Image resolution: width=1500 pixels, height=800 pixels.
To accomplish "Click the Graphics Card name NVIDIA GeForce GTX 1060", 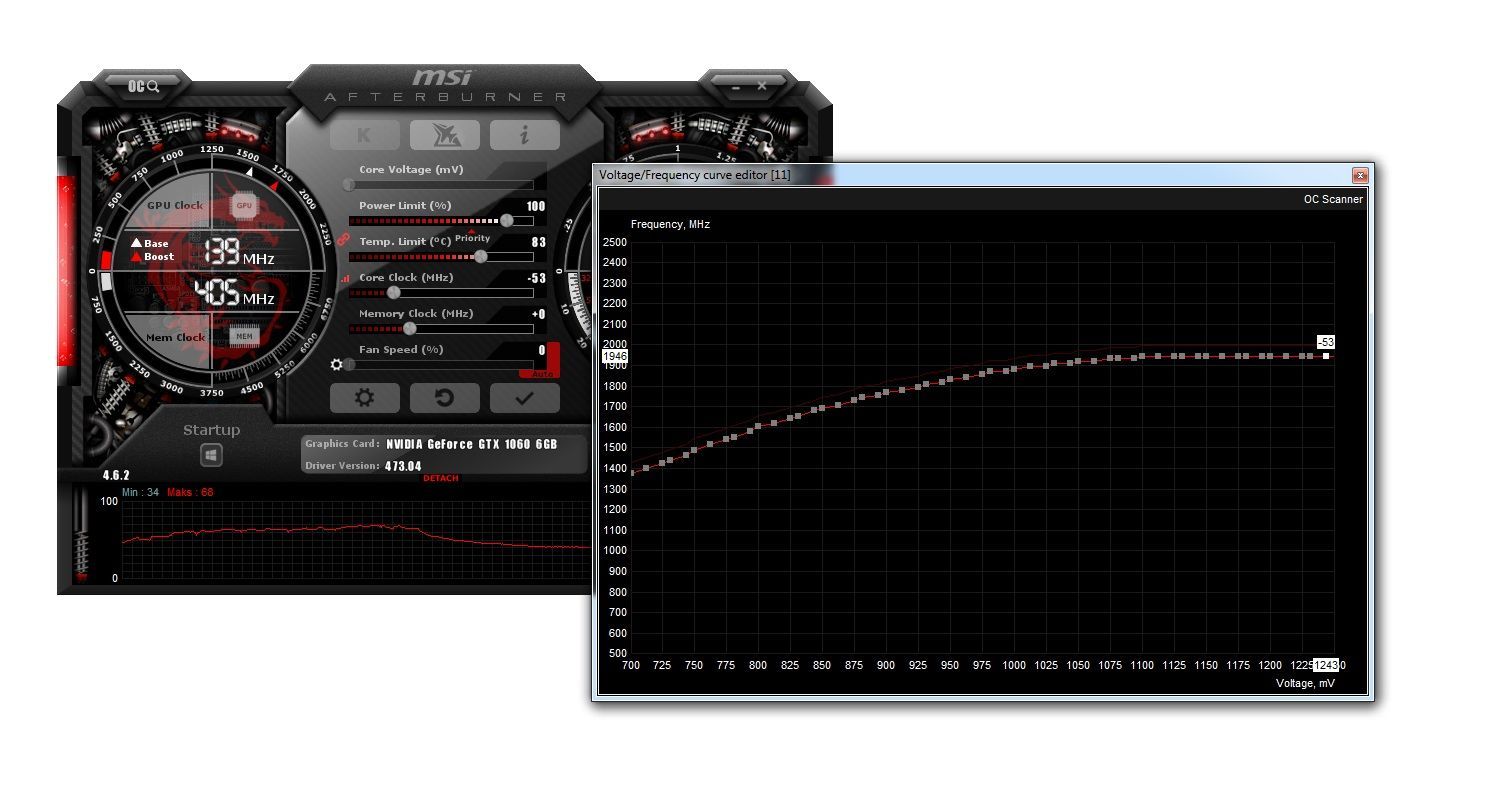I will coord(472,444).
